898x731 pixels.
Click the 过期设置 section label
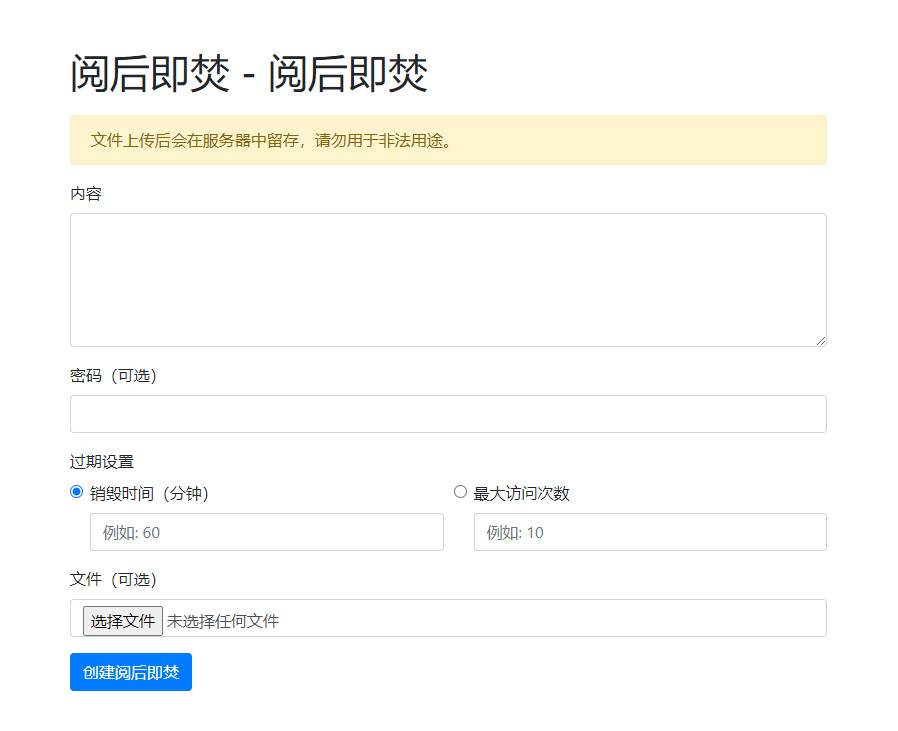tap(102, 462)
